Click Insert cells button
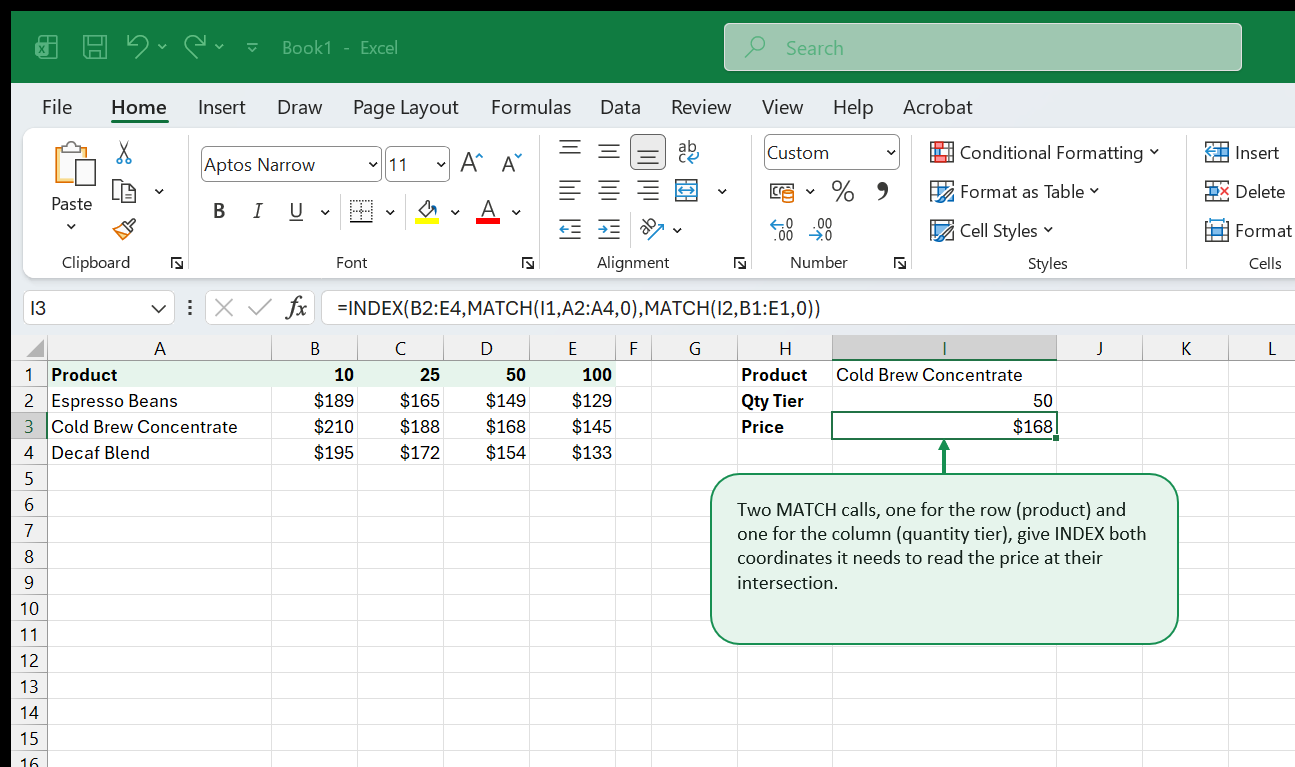 (1243, 153)
